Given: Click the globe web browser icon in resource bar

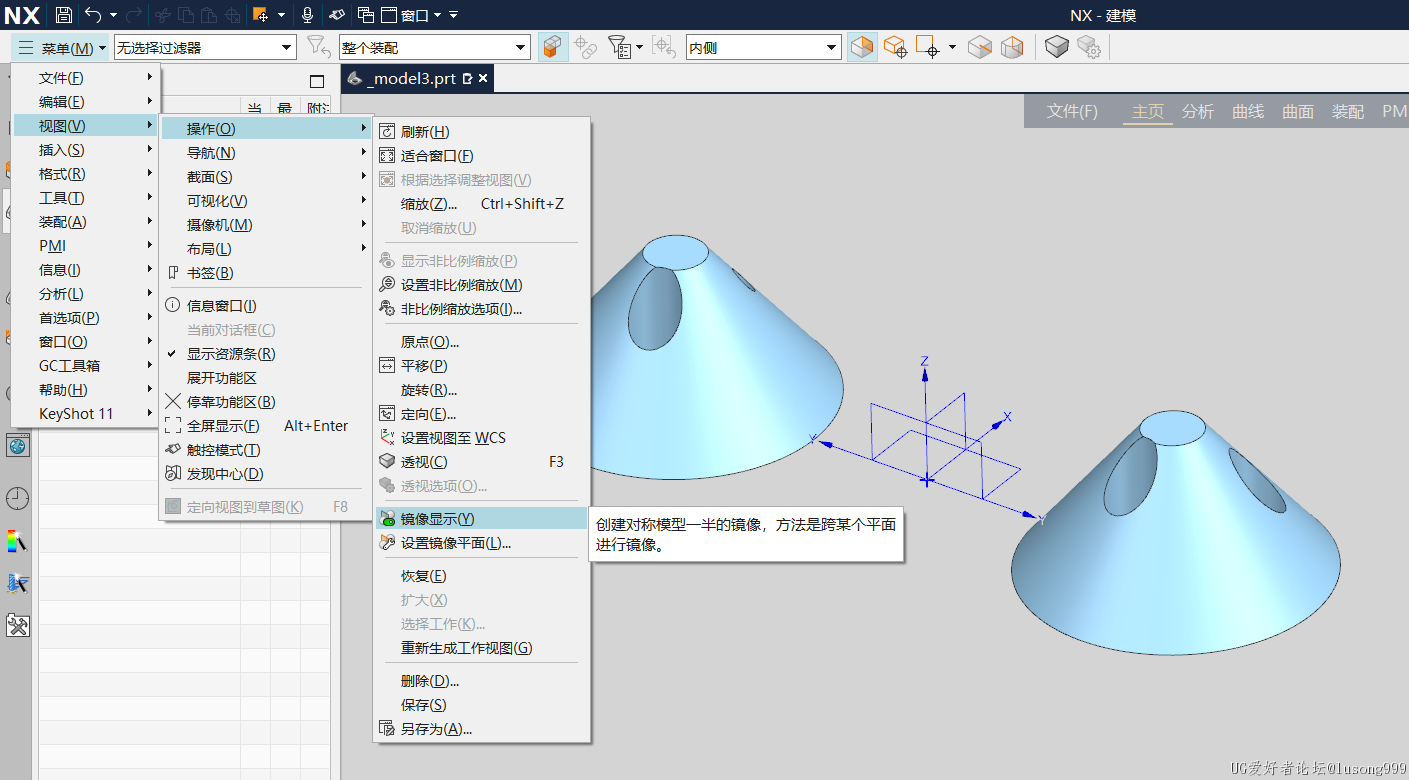Looking at the screenshot, I should click(x=17, y=446).
